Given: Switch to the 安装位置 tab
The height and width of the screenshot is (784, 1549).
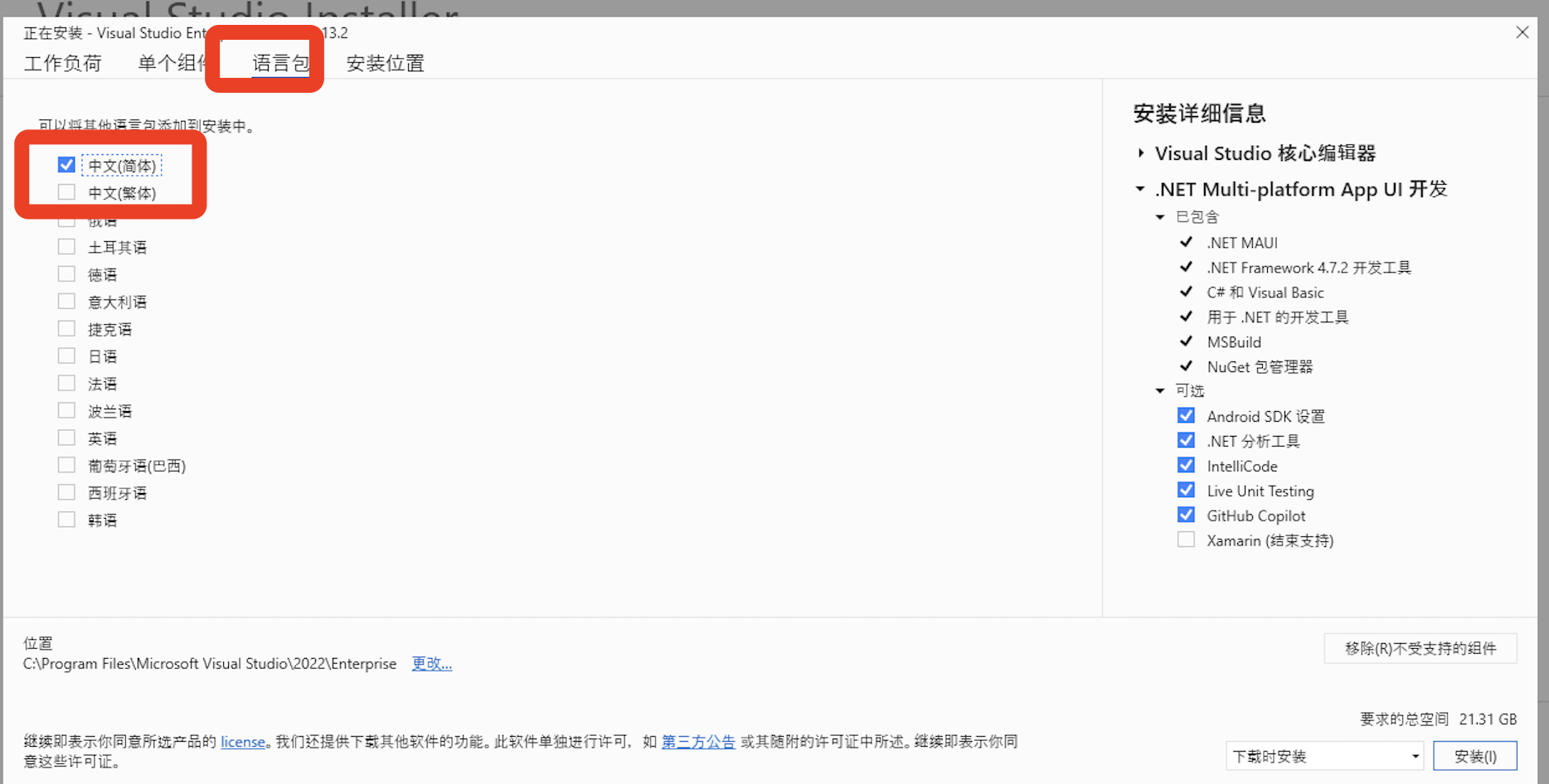Looking at the screenshot, I should [384, 63].
